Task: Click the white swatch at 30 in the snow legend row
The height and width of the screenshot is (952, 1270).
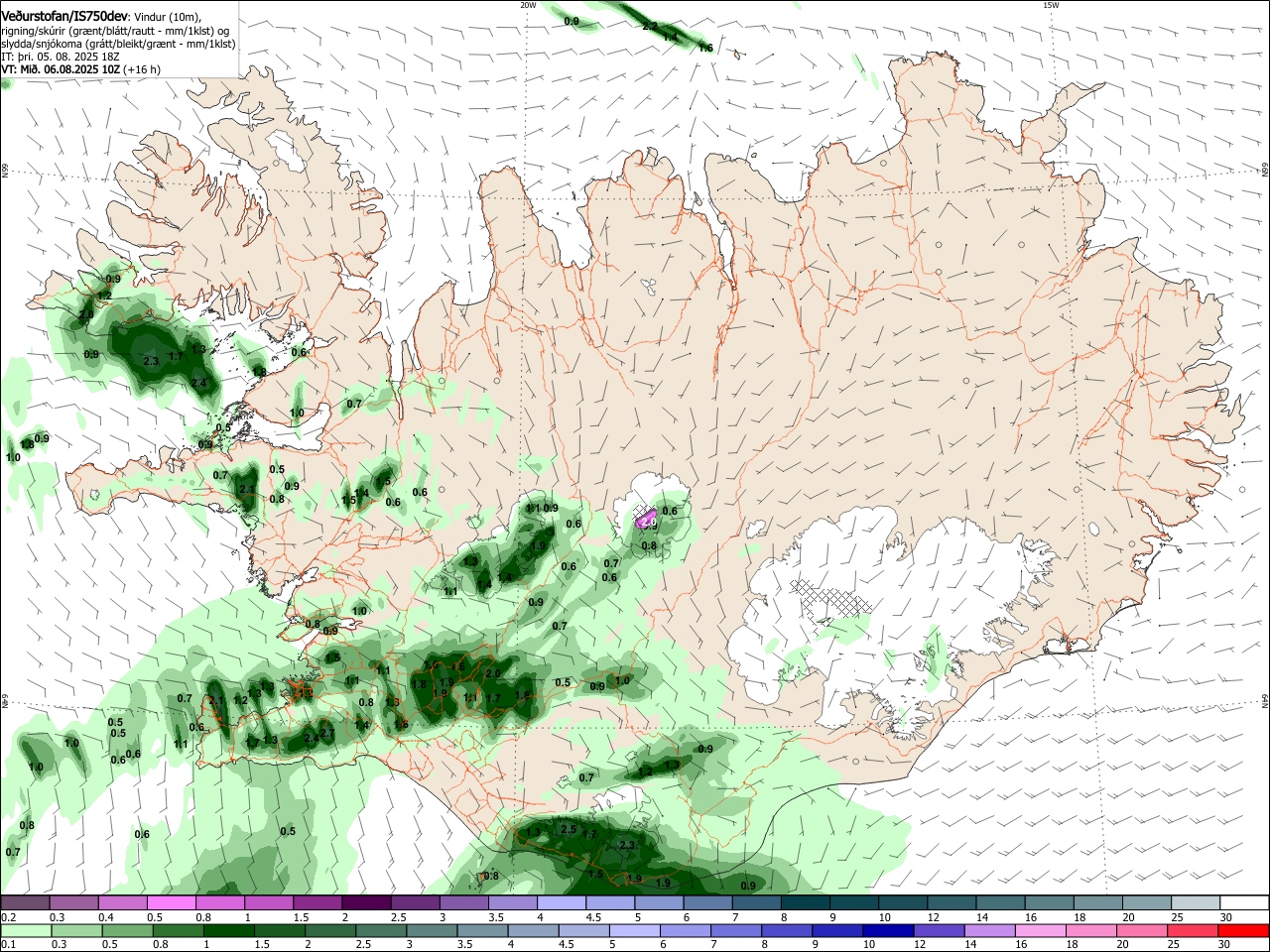Action: (x=1243, y=902)
